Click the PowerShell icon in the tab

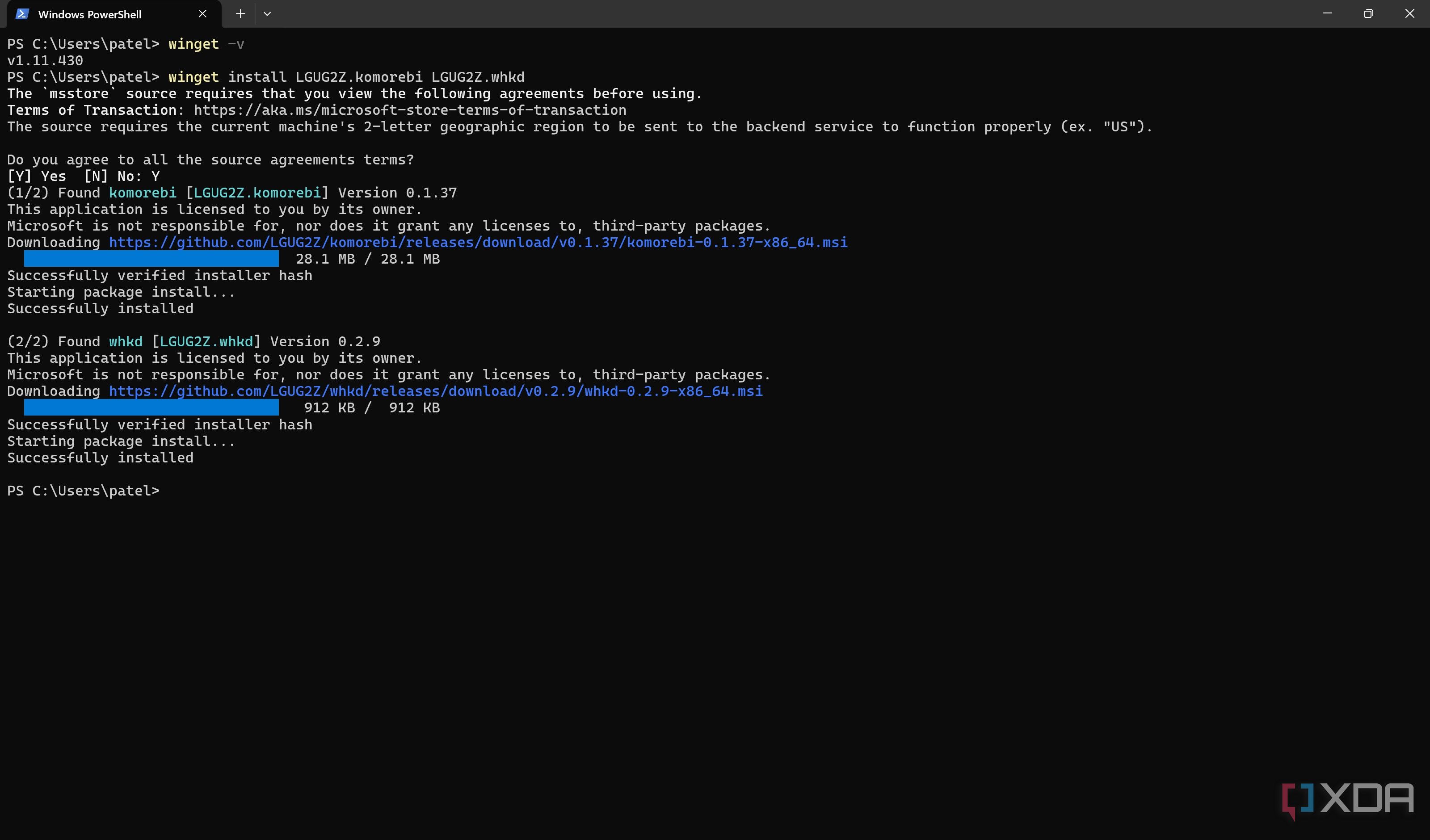click(21, 14)
